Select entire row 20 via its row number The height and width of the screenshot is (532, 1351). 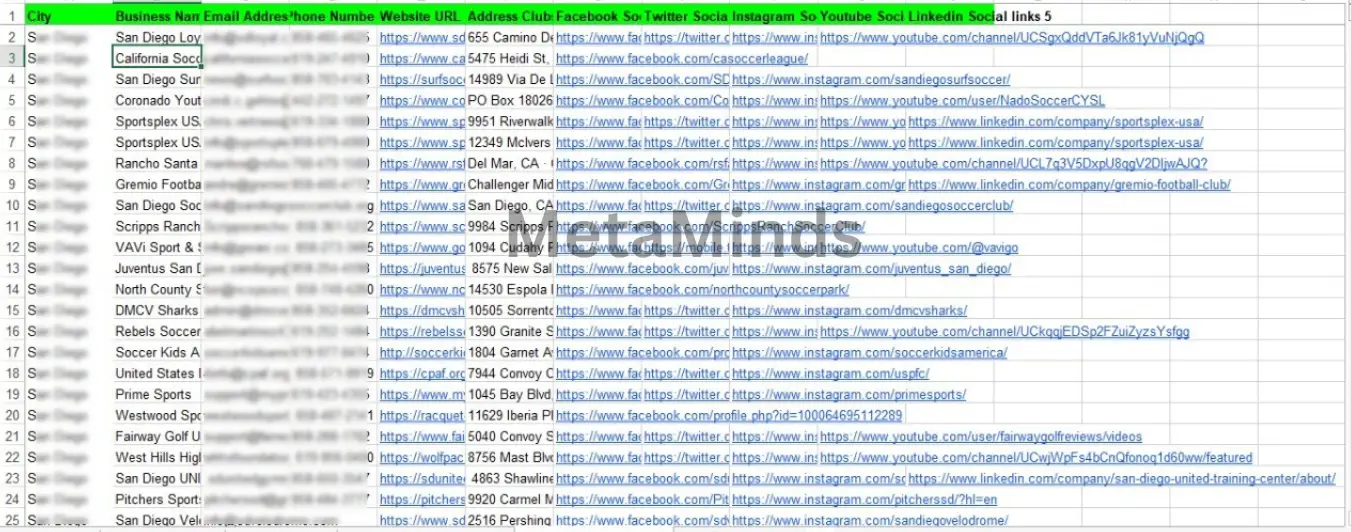12,416
